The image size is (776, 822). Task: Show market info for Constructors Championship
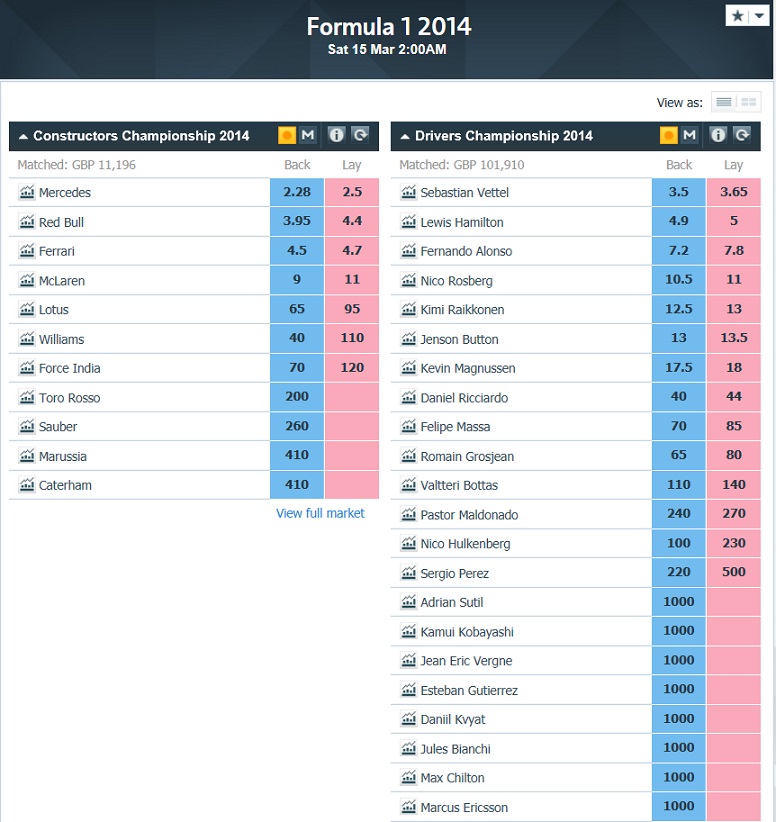[x=336, y=135]
